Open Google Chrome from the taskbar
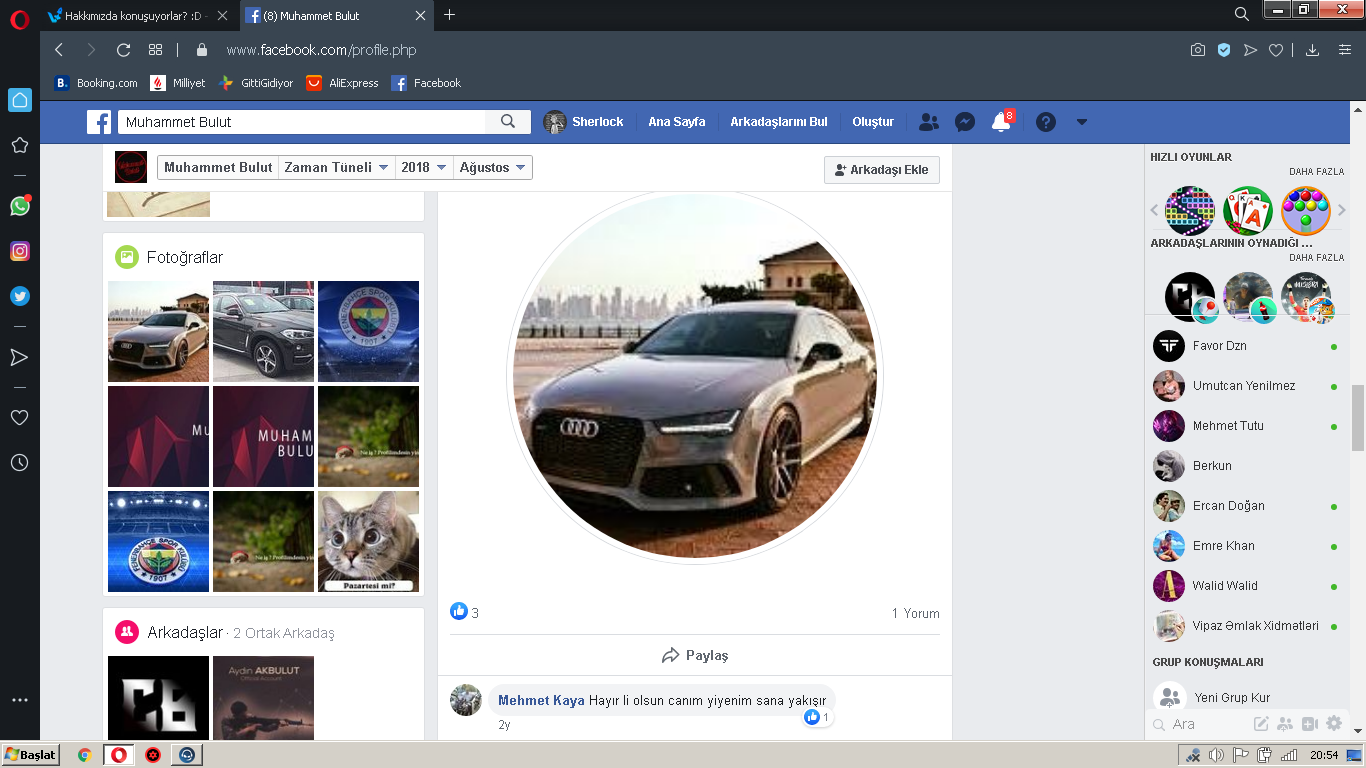This screenshot has height=768, width=1366. coord(85,755)
